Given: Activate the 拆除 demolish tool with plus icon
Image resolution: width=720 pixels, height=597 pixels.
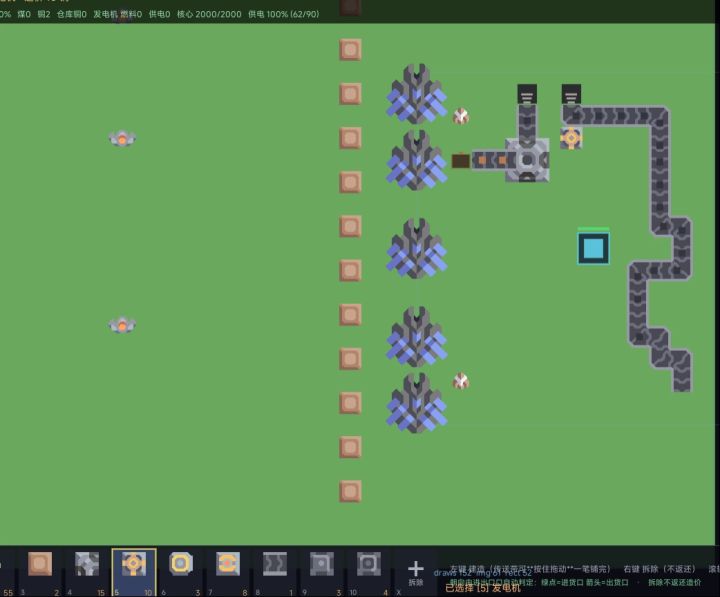Looking at the screenshot, I should click(416, 572).
